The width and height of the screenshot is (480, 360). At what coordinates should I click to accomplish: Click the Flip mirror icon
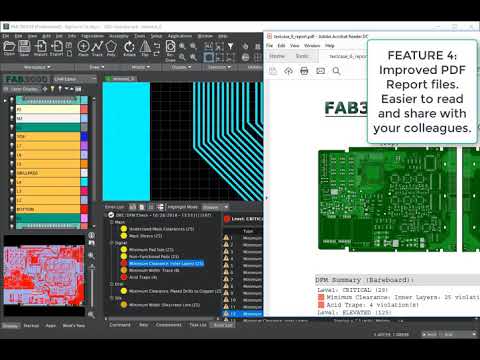tap(145, 47)
